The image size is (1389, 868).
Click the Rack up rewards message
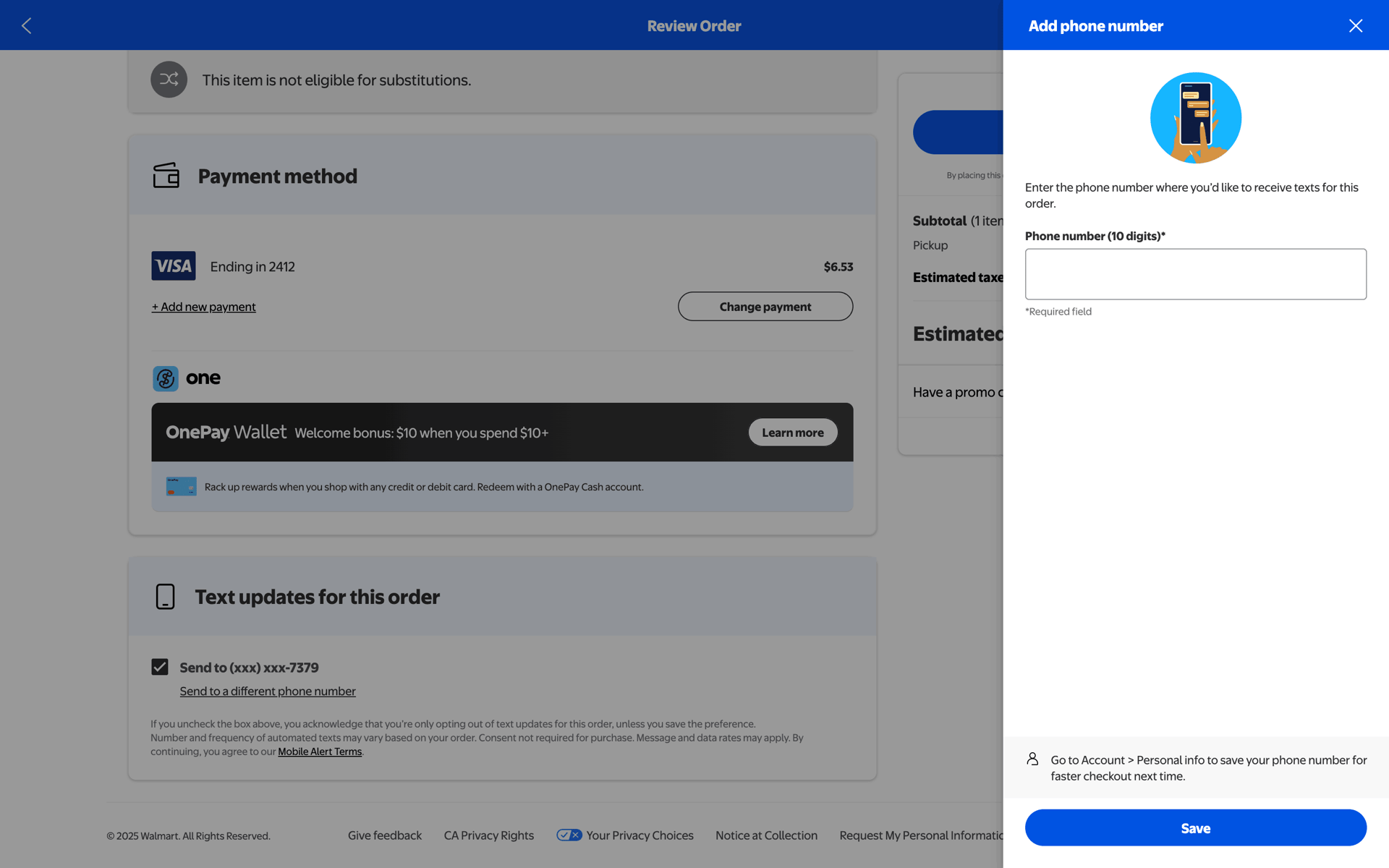coord(424,487)
